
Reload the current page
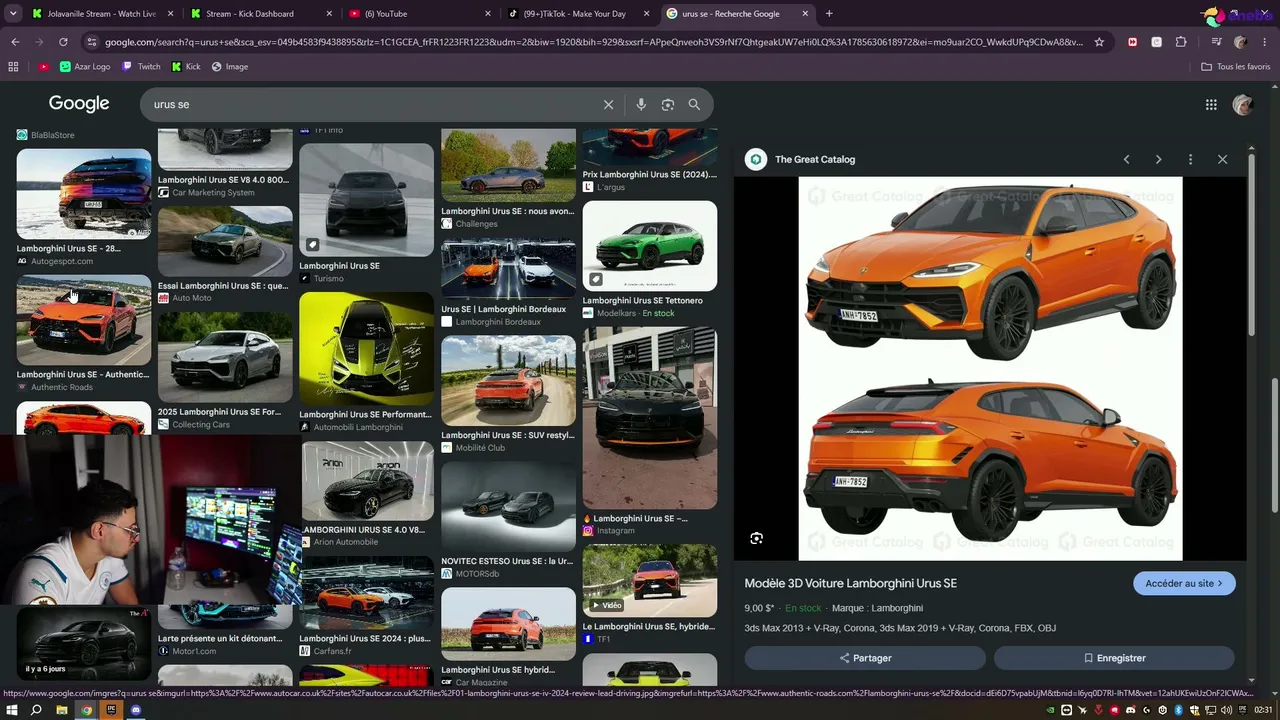point(63,42)
